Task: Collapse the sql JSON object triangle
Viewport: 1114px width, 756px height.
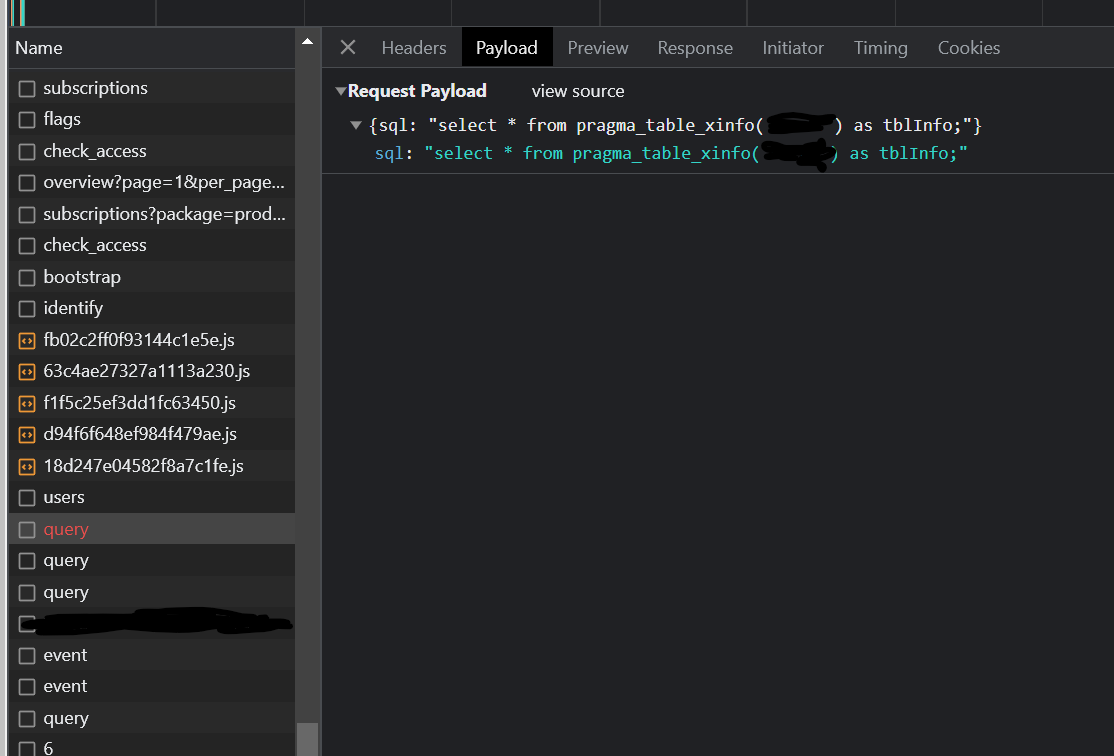Action: pyautogui.click(x=356, y=125)
